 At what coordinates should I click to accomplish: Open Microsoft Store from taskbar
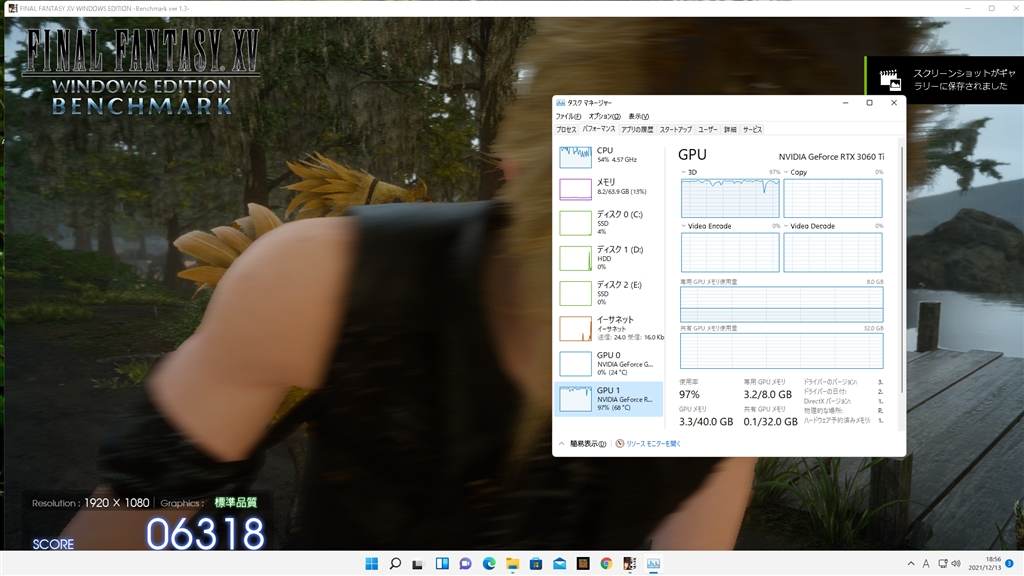point(536,563)
